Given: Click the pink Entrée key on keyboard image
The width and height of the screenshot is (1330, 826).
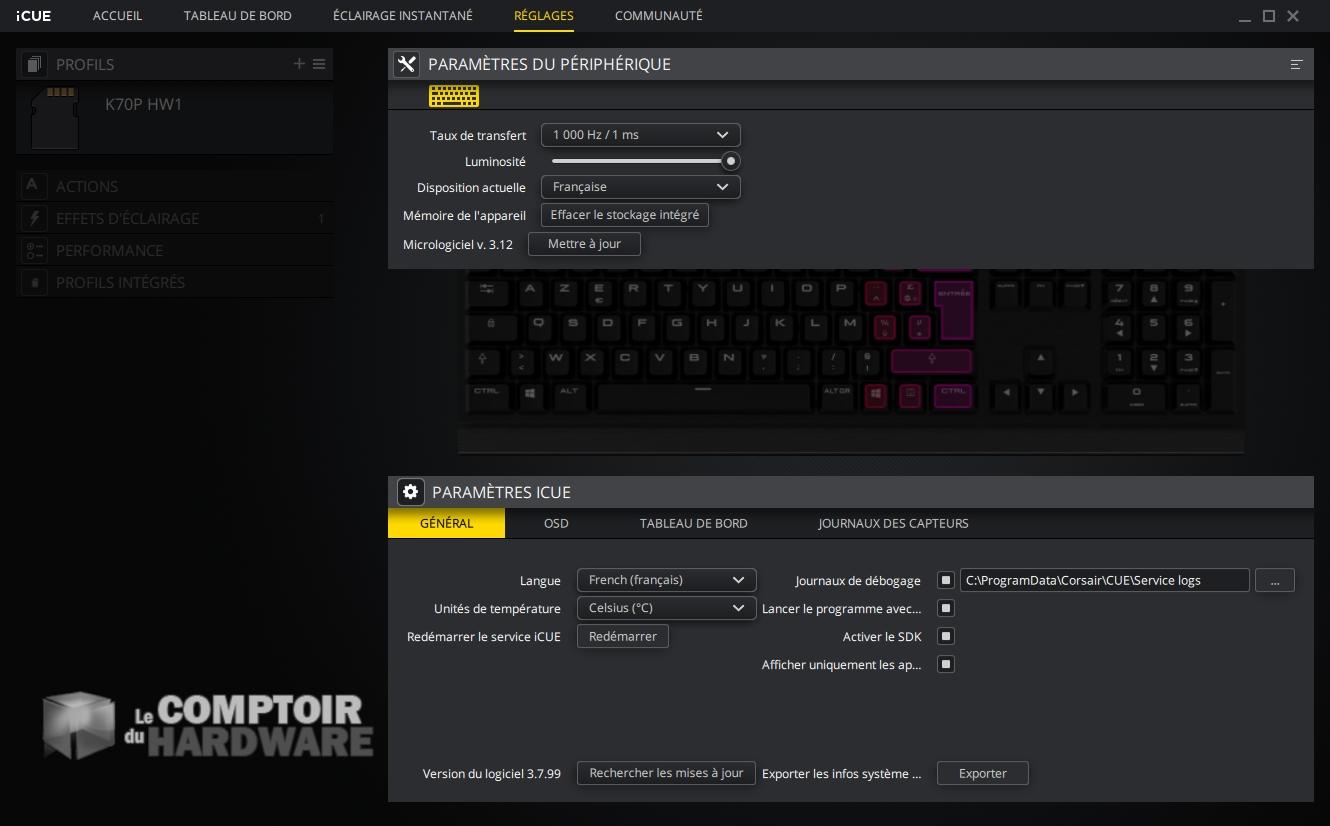Looking at the screenshot, I should pos(953,308).
